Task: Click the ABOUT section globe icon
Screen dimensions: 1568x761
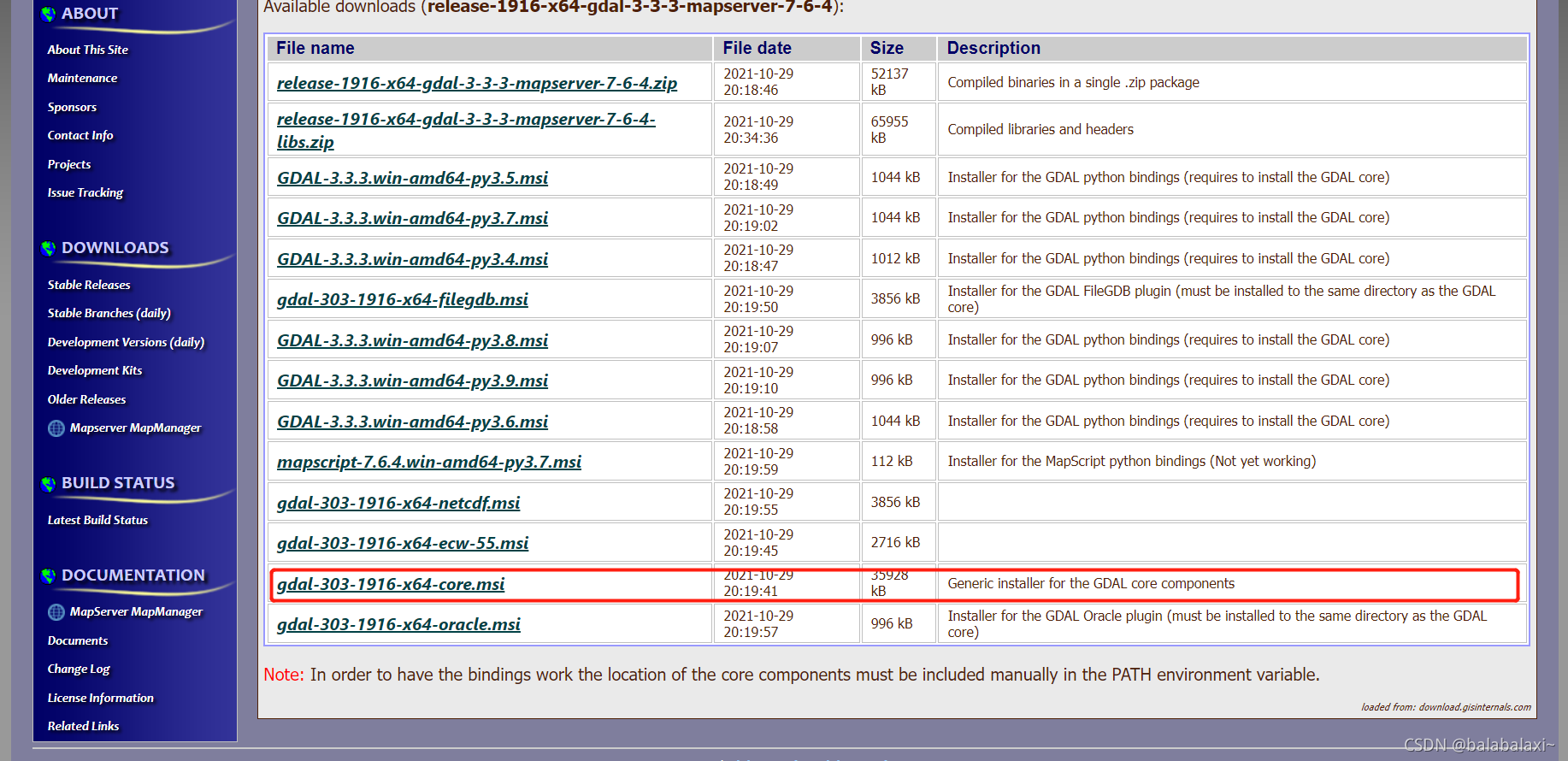Action: click(x=49, y=14)
